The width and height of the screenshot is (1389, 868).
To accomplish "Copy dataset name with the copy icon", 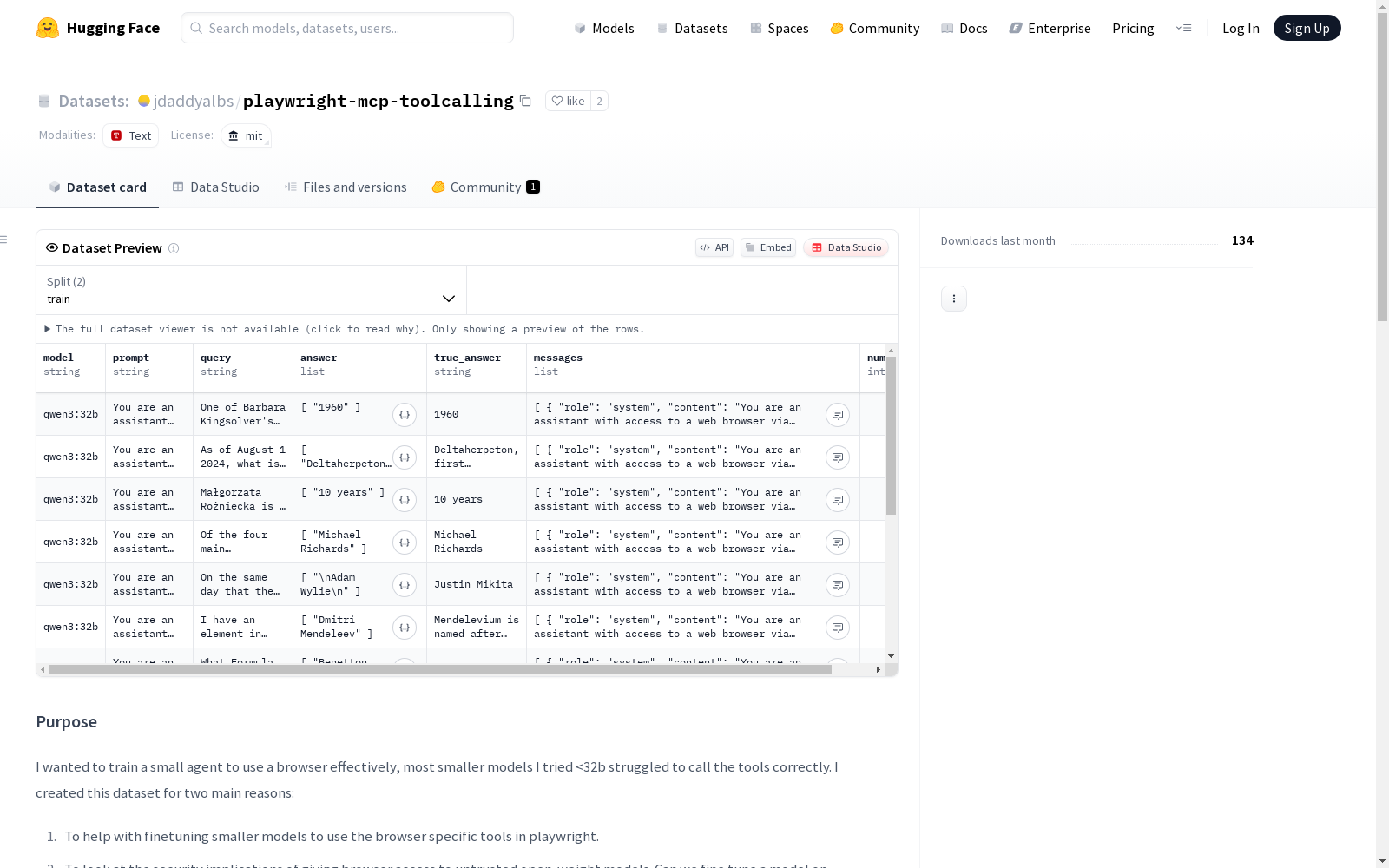I will (525, 101).
